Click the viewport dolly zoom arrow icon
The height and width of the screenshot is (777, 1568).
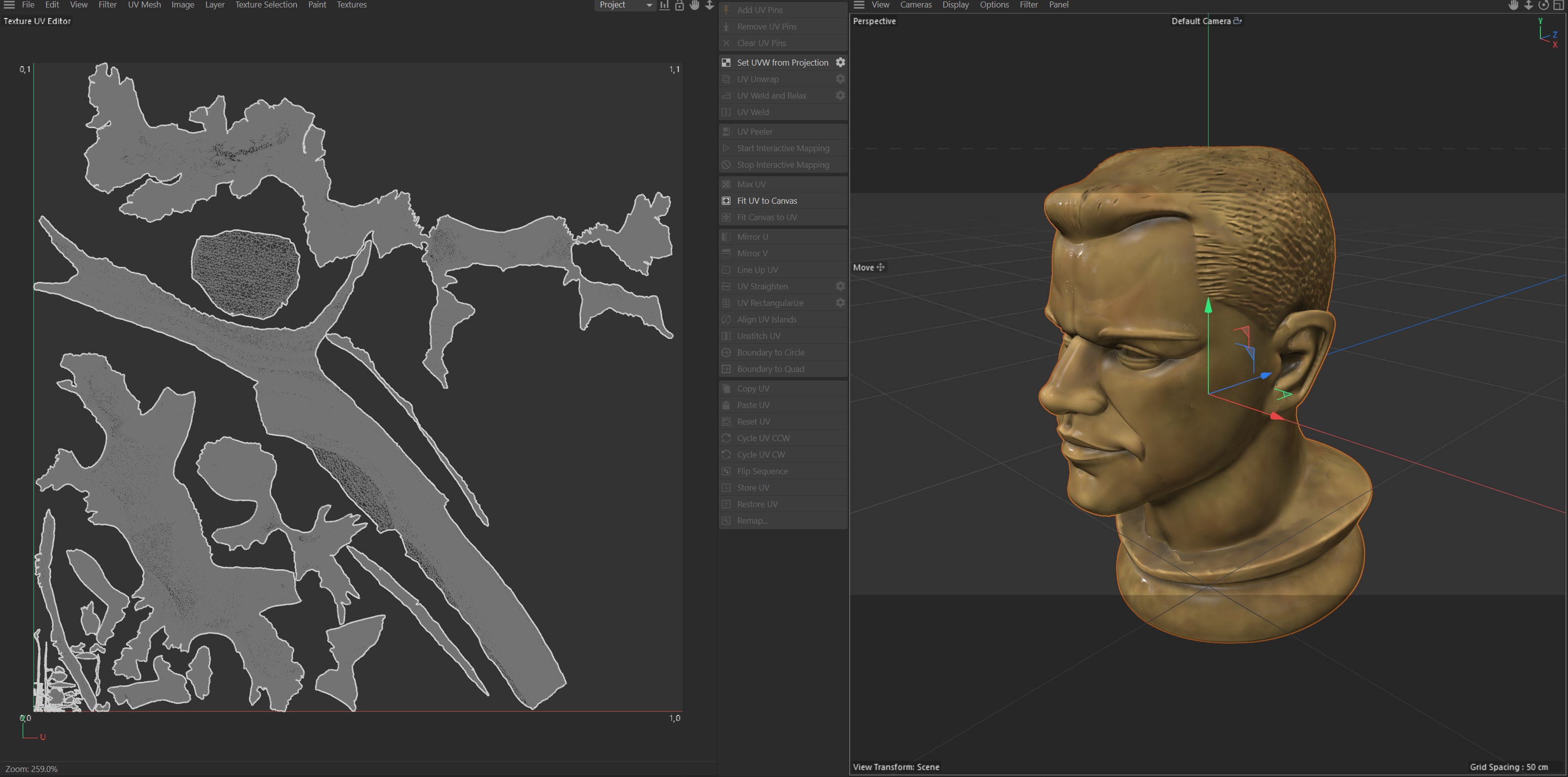pyautogui.click(x=1528, y=5)
